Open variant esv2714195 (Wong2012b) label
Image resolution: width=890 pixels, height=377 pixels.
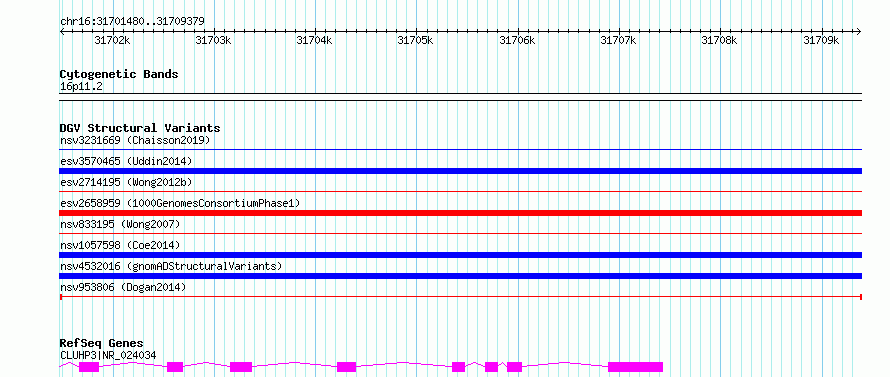[x=126, y=182]
